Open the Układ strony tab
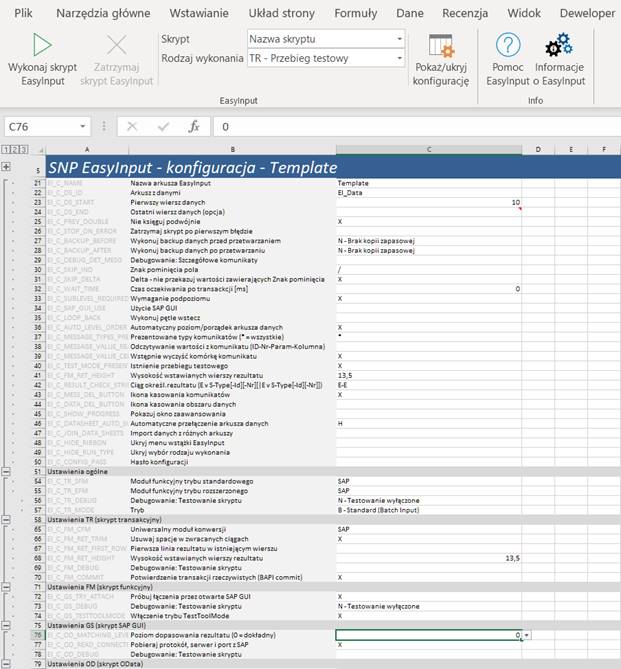Viewport: 621px width, 669px height. click(281, 13)
